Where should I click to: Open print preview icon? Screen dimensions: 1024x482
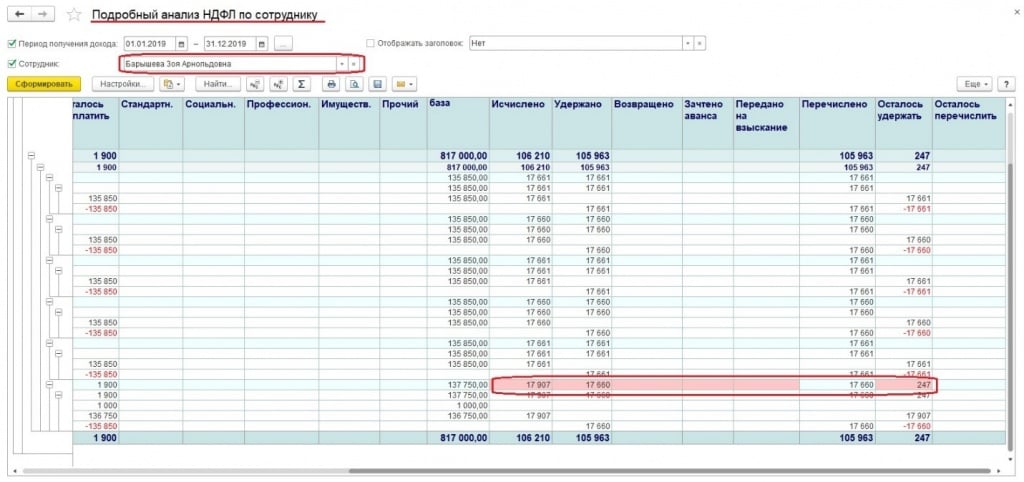[354, 84]
